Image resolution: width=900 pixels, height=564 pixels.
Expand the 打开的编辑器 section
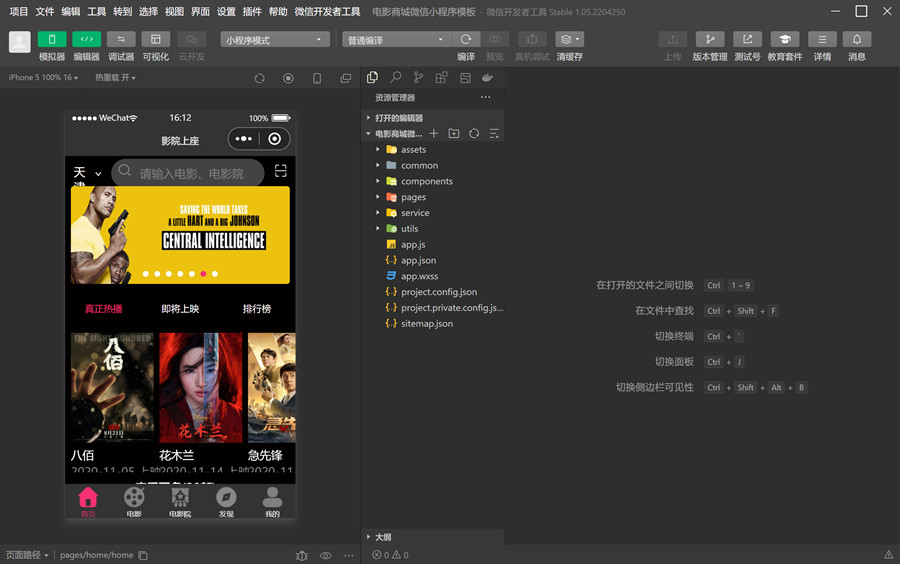(432, 118)
